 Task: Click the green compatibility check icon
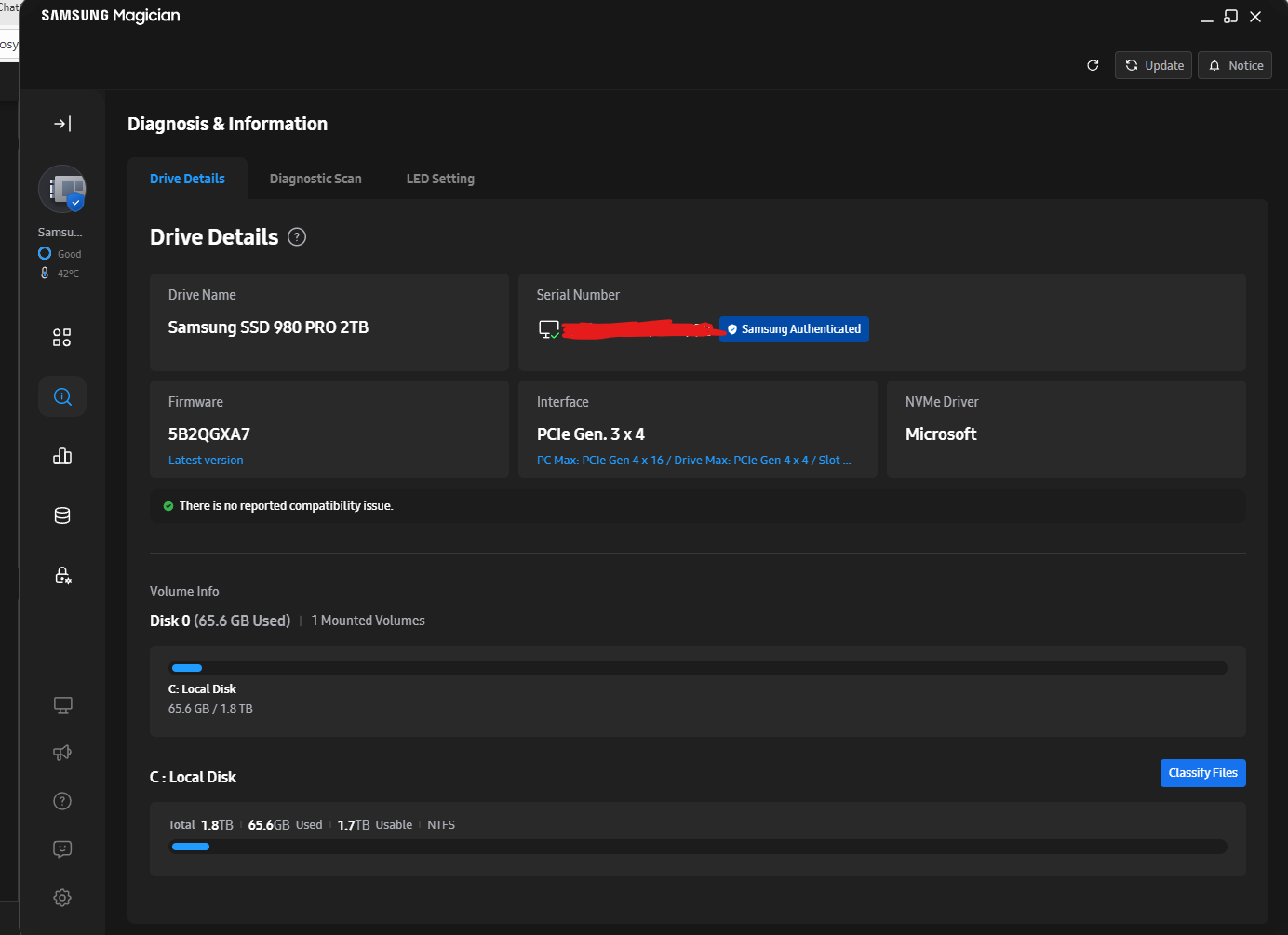(x=168, y=506)
